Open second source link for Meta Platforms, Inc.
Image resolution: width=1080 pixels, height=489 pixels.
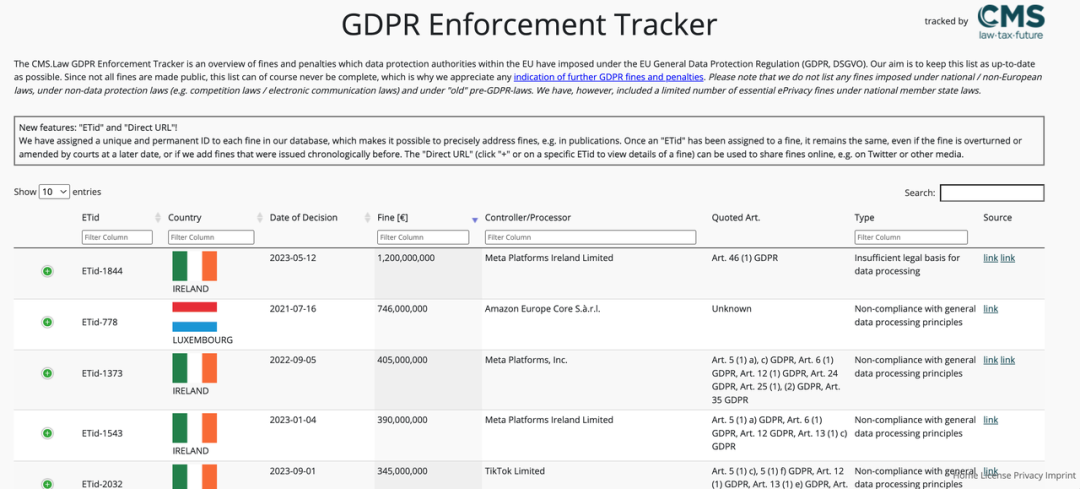pos(1008,360)
